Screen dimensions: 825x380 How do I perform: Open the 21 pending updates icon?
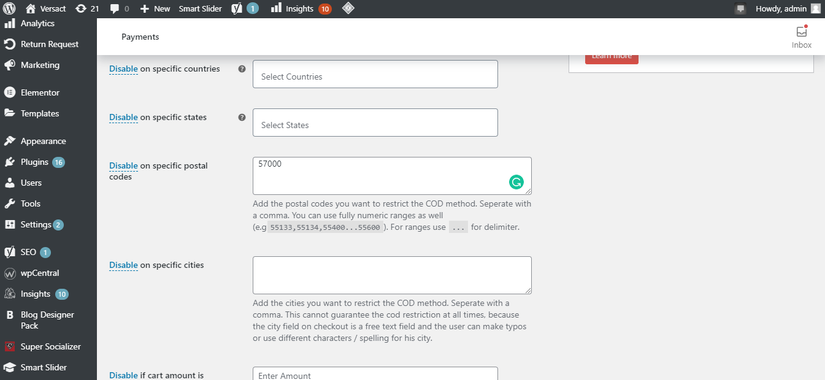pyautogui.click(x=87, y=8)
